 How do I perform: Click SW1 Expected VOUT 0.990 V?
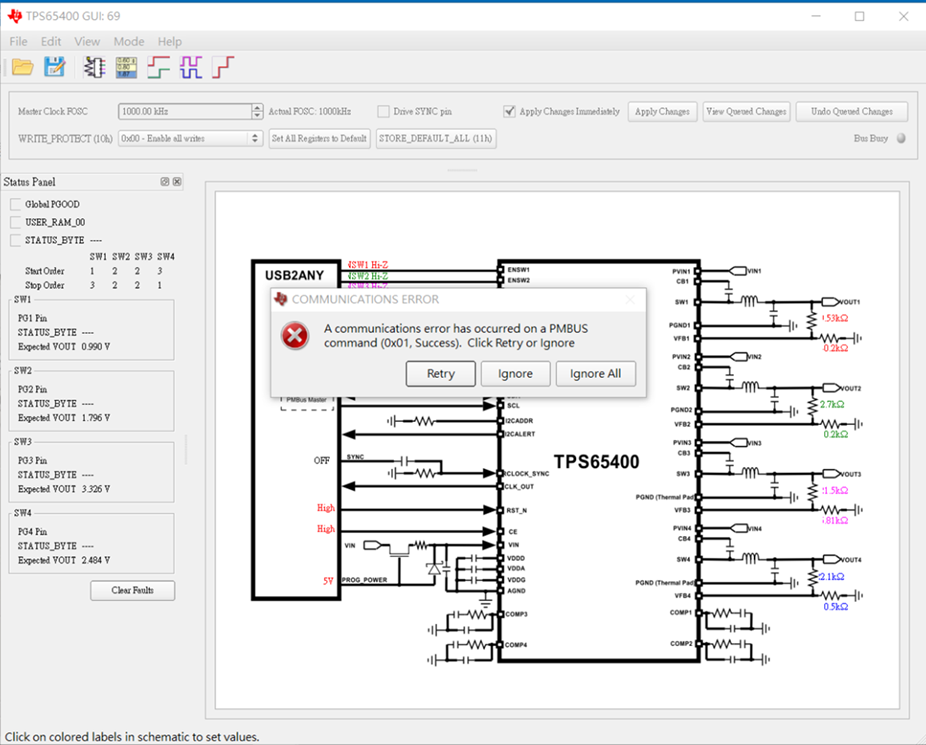pyautogui.click(x=64, y=347)
